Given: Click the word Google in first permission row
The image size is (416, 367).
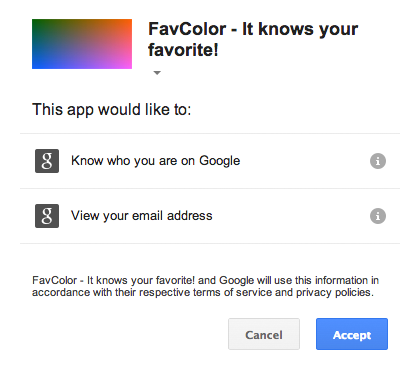Looking at the screenshot, I should pos(220,161).
